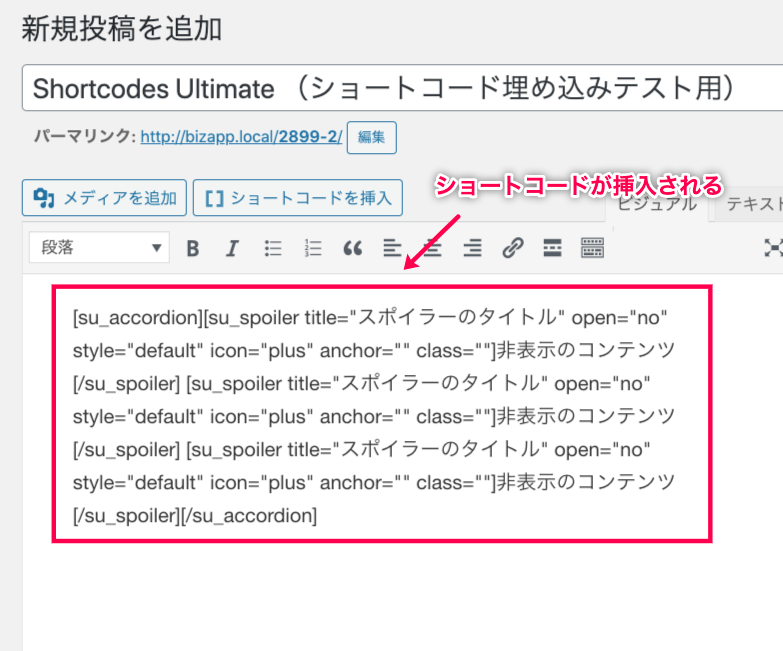Align text center
Image resolution: width=783 pixels, height=651 pixels.
[432, 248]
